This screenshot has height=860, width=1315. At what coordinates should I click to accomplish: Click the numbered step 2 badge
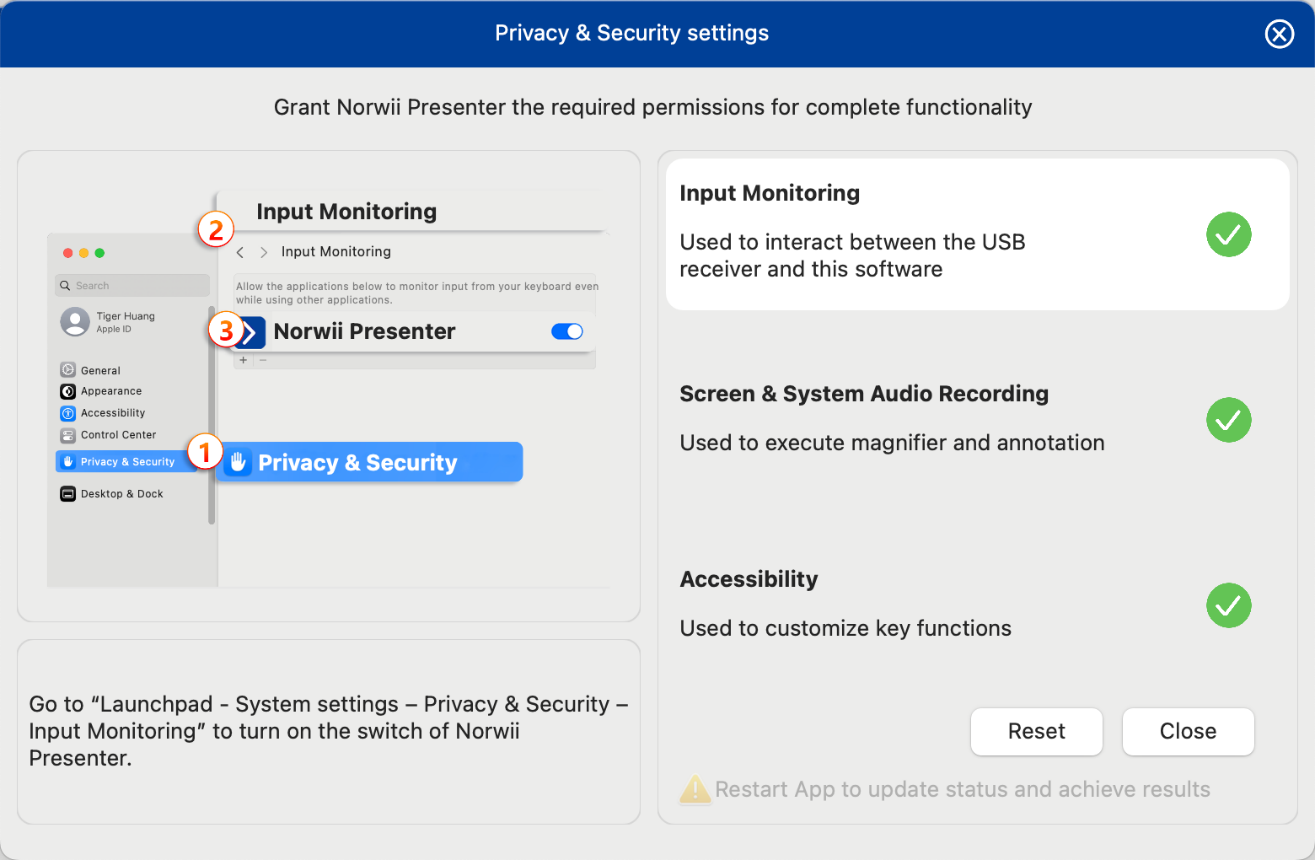(x=215, y=231)
